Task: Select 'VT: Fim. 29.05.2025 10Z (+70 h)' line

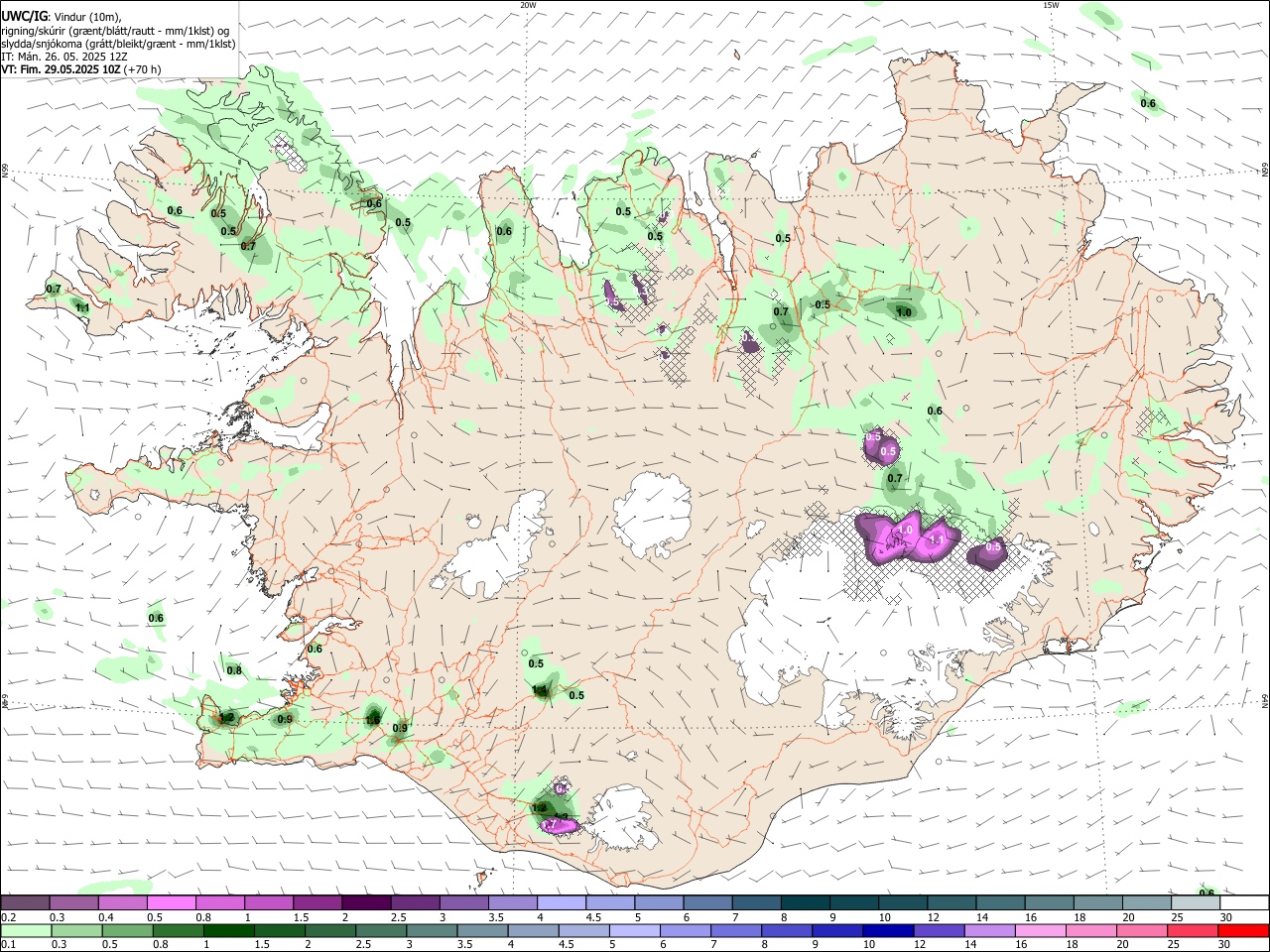Action: (80, 69)
